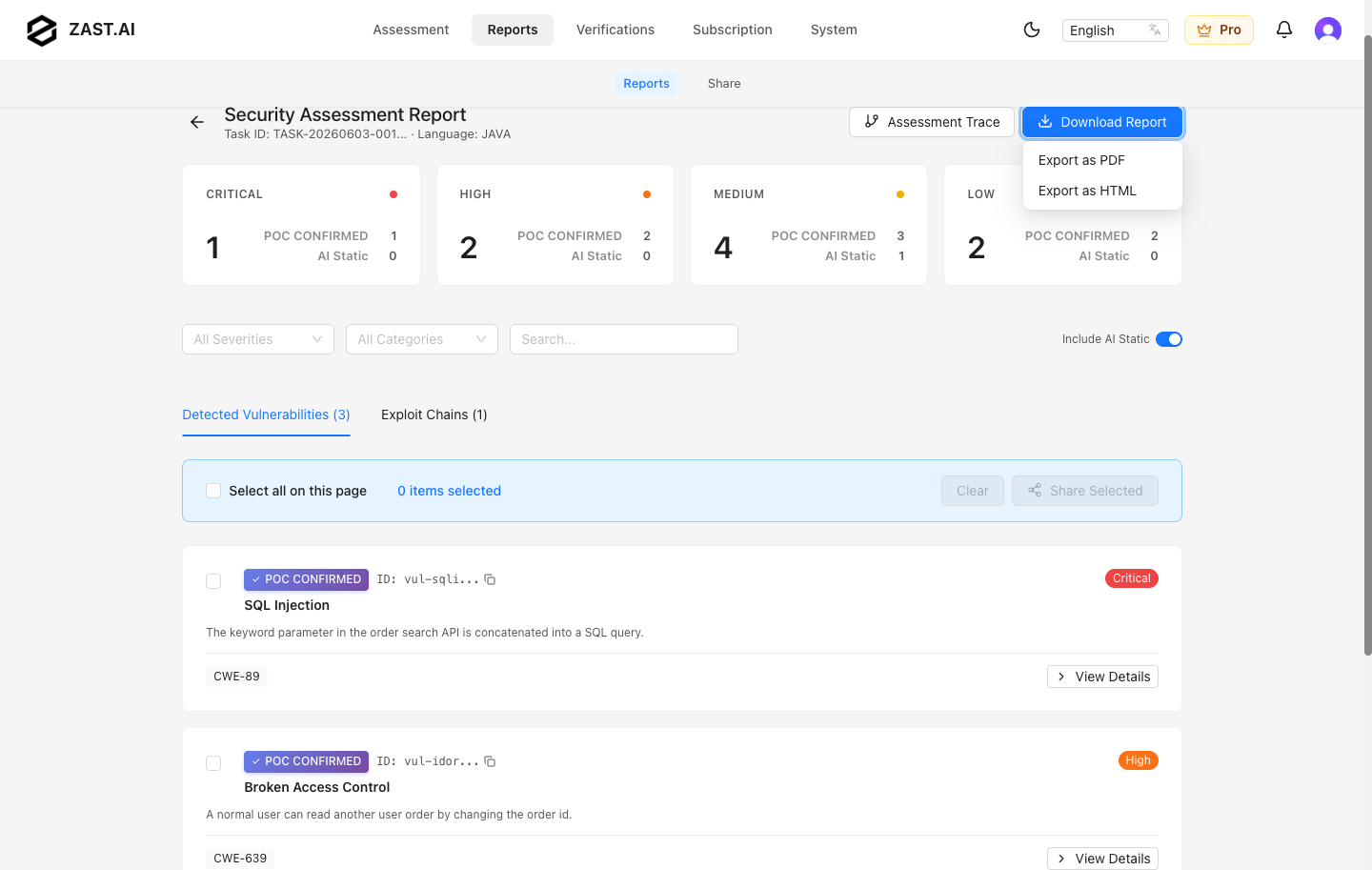
Task: Expand View Details for Broken Access Control
Action: click(x=1102, y=859)
